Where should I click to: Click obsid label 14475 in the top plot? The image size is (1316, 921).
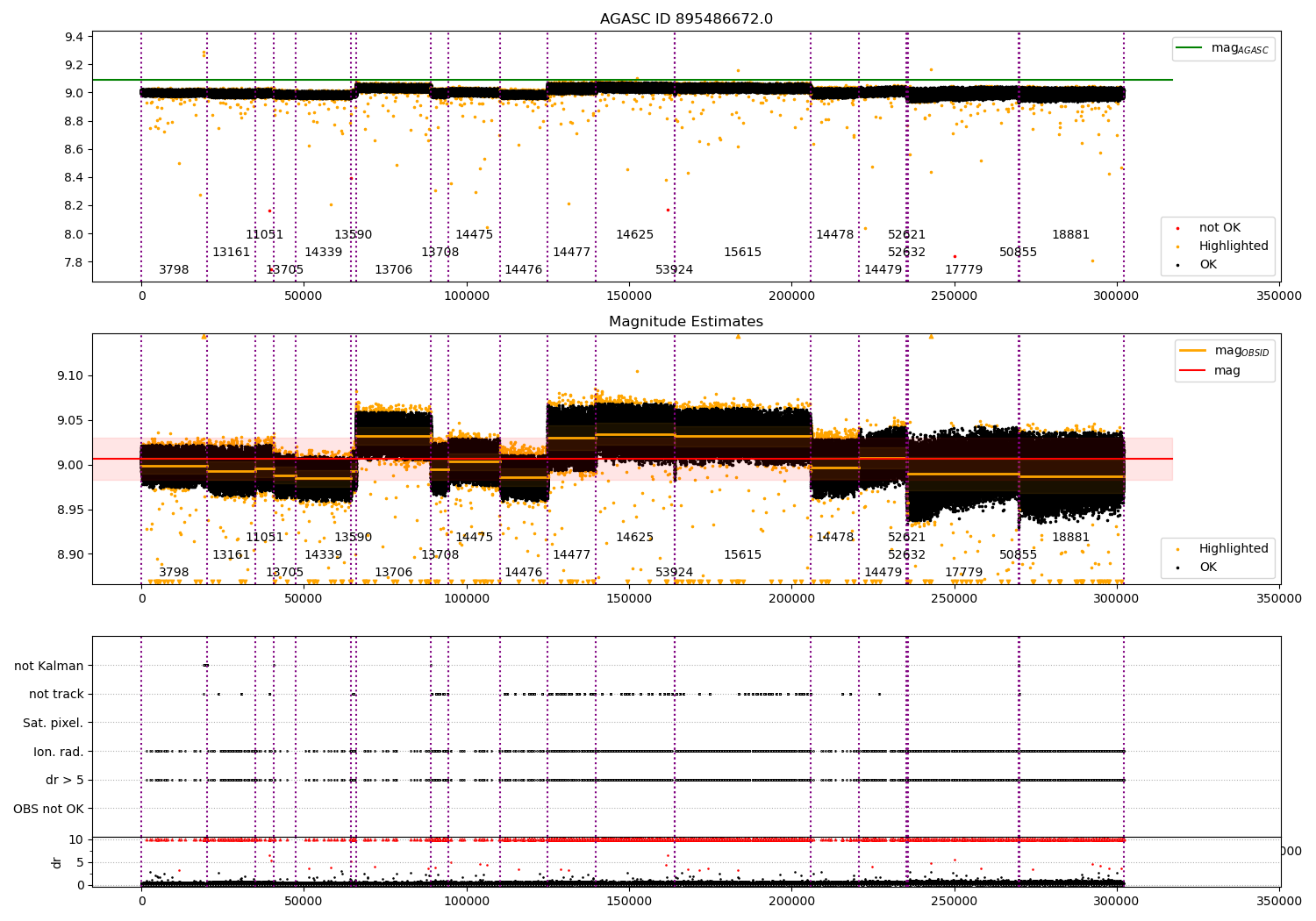tap(475, 234)
